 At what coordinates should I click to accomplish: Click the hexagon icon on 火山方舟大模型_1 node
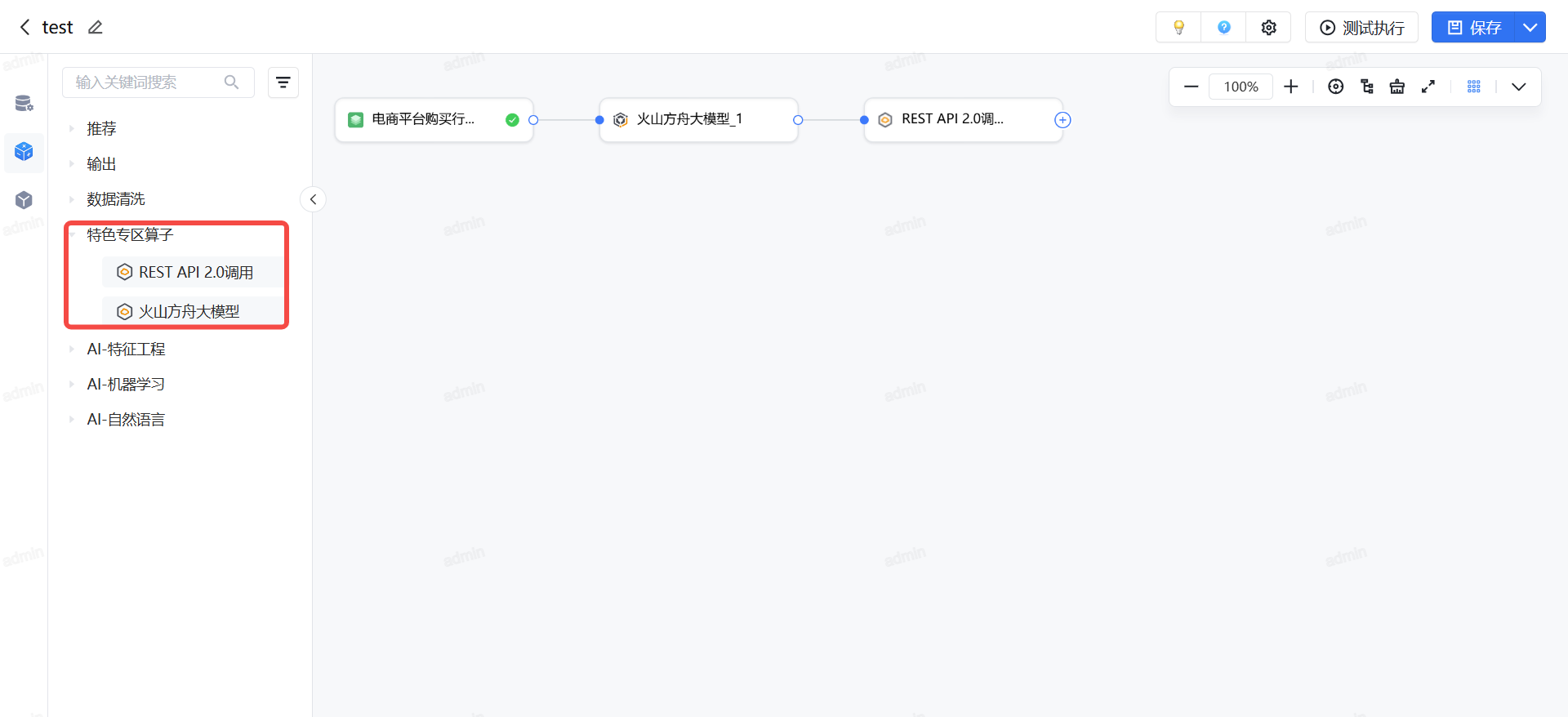pyautogui.click(x=621, y=120)
